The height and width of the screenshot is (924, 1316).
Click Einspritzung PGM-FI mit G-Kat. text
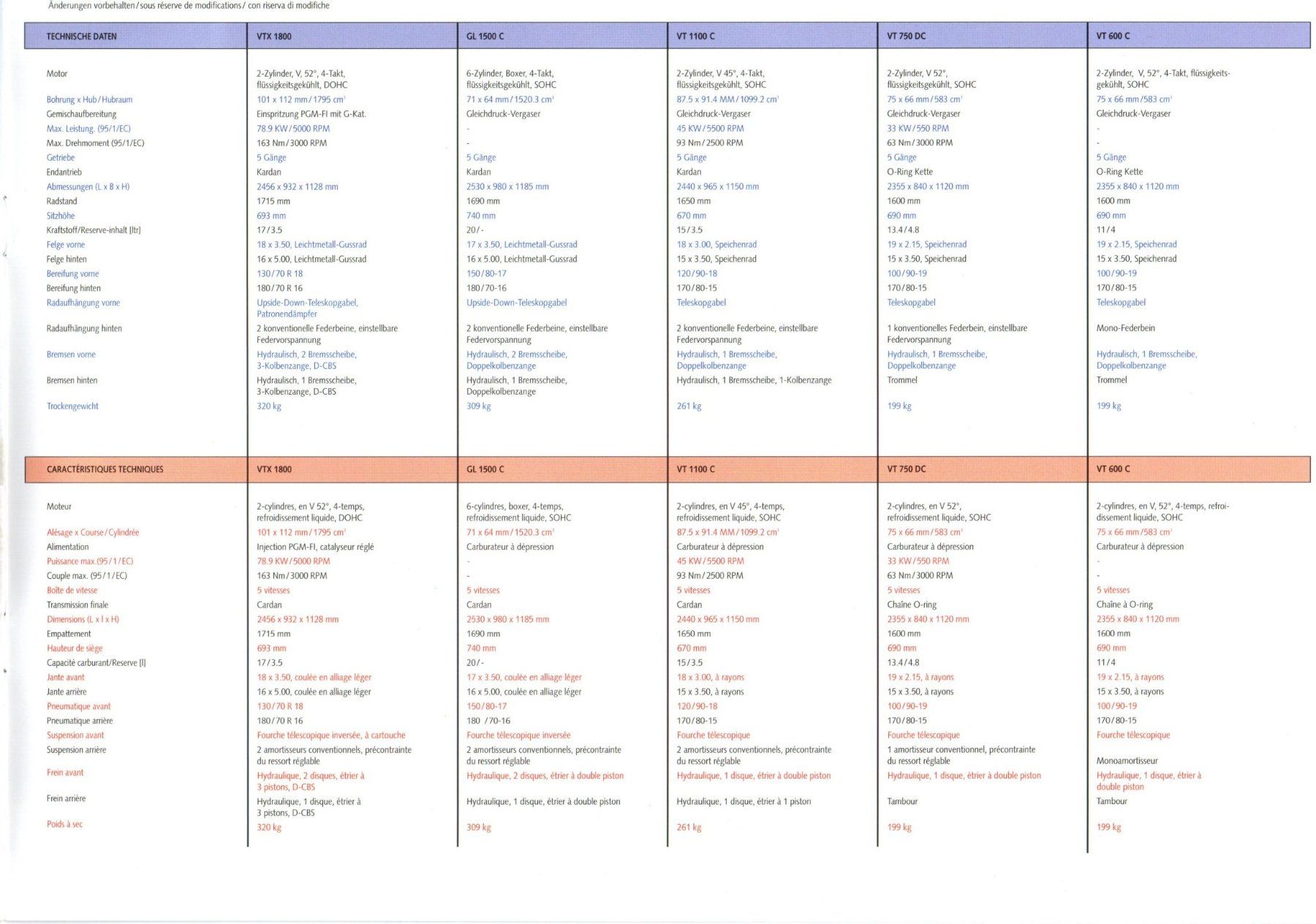pyautogui.click(x=311, y=114)
